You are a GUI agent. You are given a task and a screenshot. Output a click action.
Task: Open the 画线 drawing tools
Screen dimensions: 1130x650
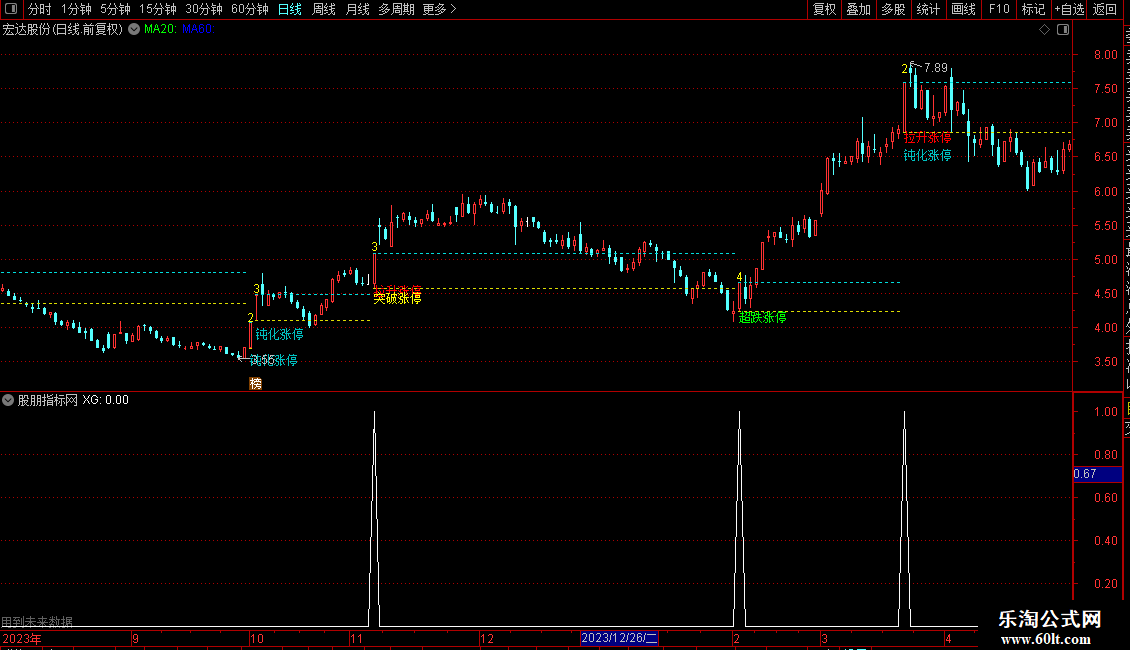[x=963, y=9]
